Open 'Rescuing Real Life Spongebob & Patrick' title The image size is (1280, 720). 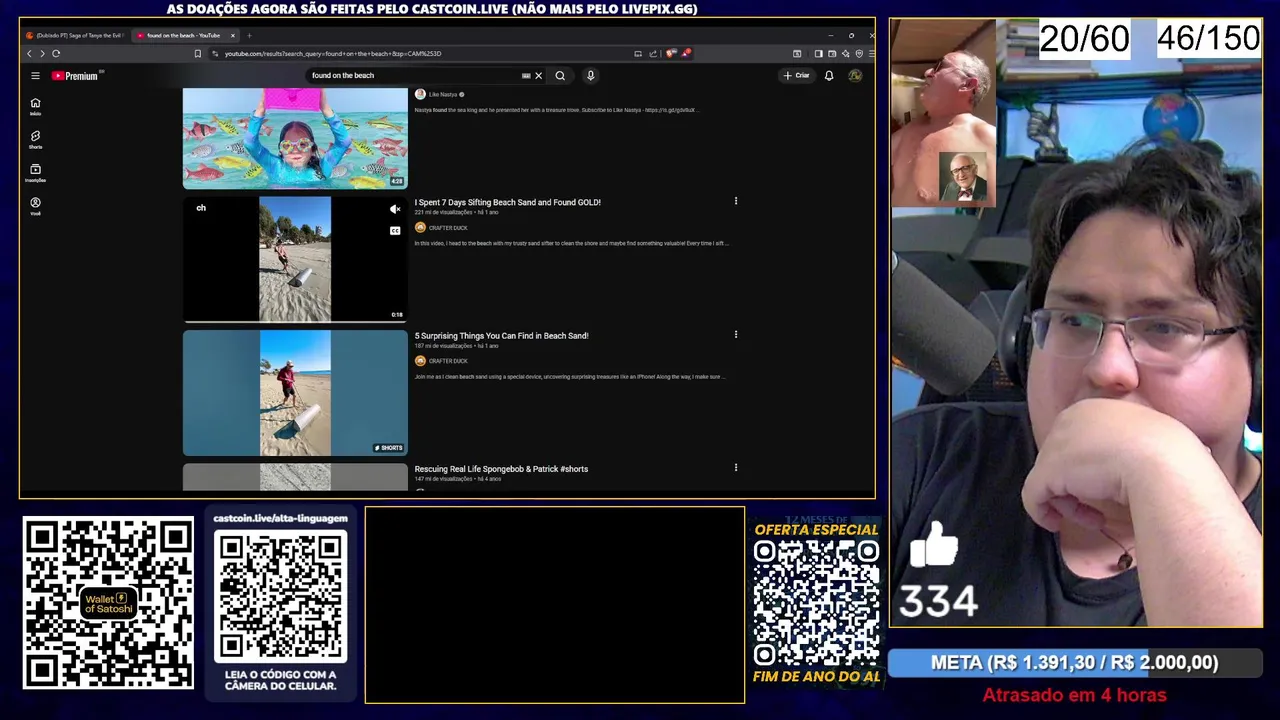click(501, 469)
